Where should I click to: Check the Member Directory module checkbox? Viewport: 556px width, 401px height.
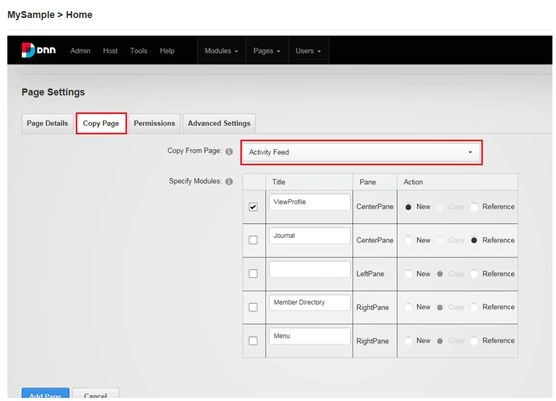[253, 307]
